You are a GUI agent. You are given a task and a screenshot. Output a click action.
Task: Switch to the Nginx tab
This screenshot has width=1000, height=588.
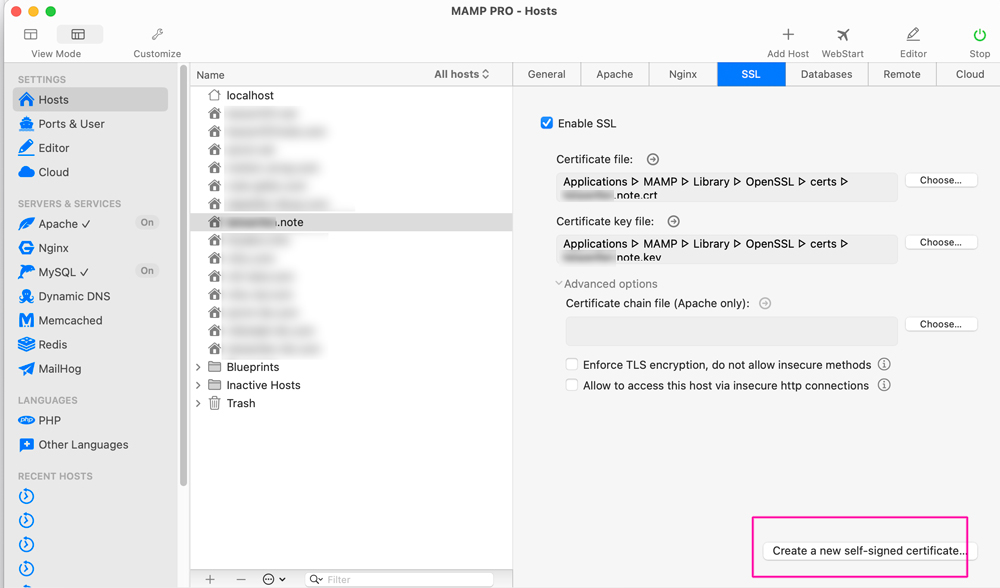pyautogui.click(x=683, y=74)
